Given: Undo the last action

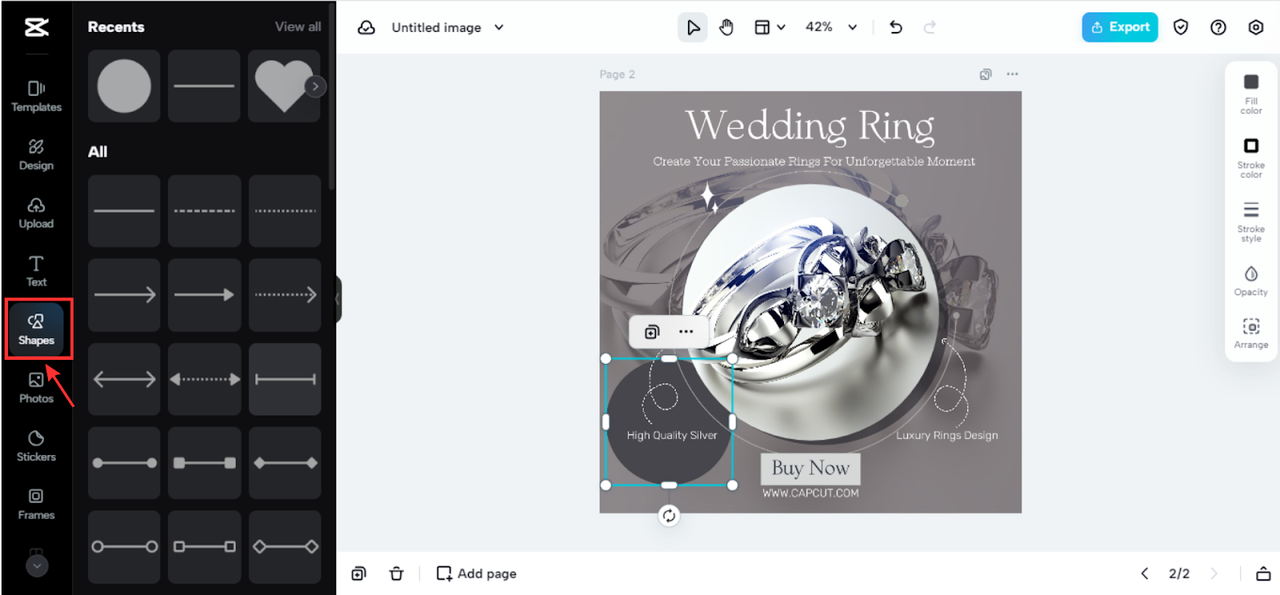Looking at the screenshot, I should (x=896, y=28).
